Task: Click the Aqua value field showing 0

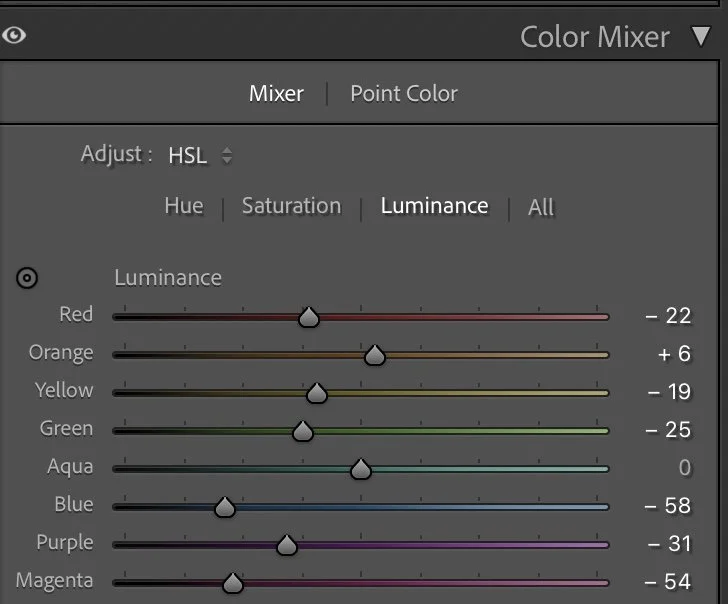Action: pos(685,468)
